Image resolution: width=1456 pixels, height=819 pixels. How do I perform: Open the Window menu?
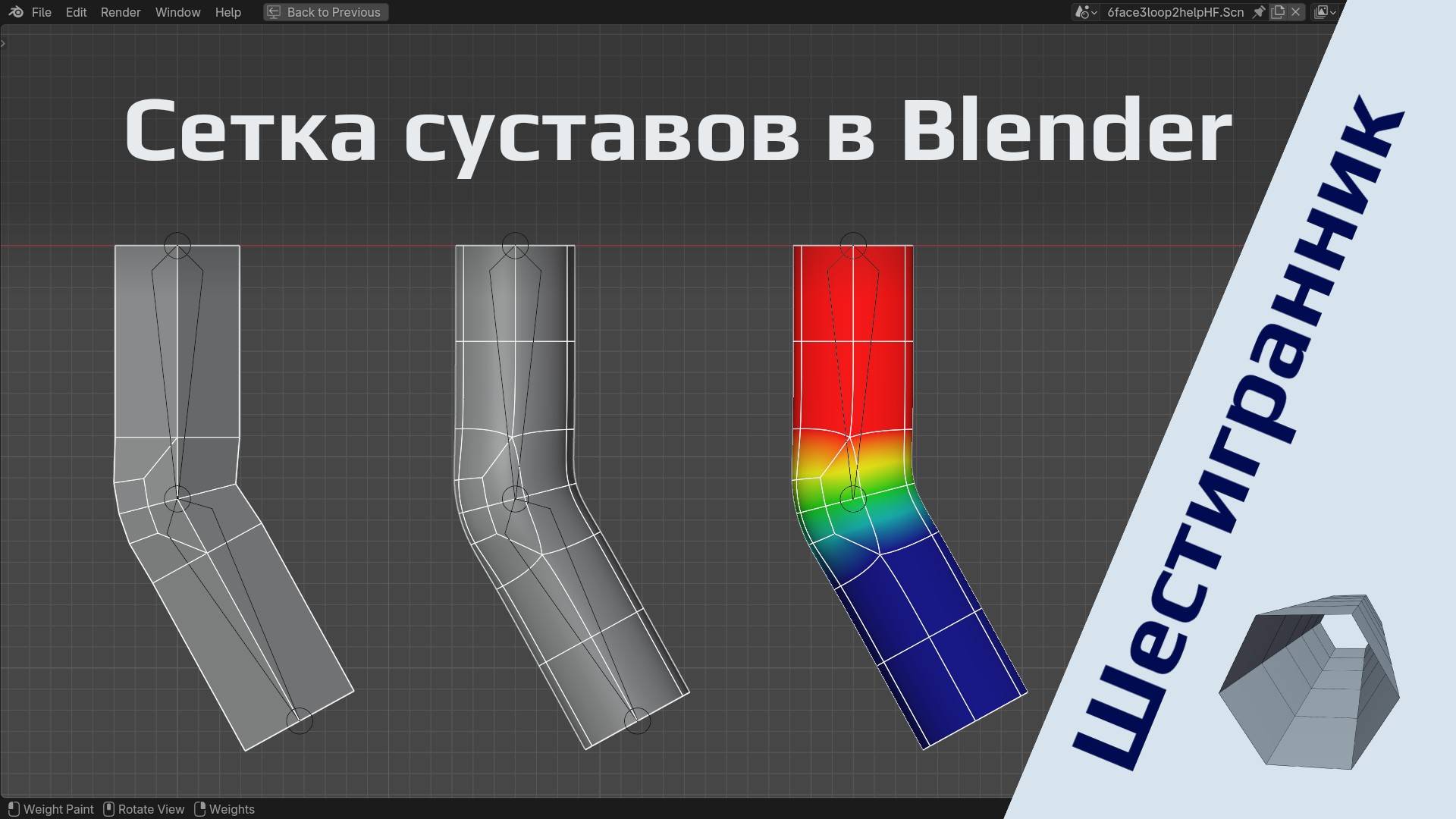pyautogui.click(x=177, y=12)
